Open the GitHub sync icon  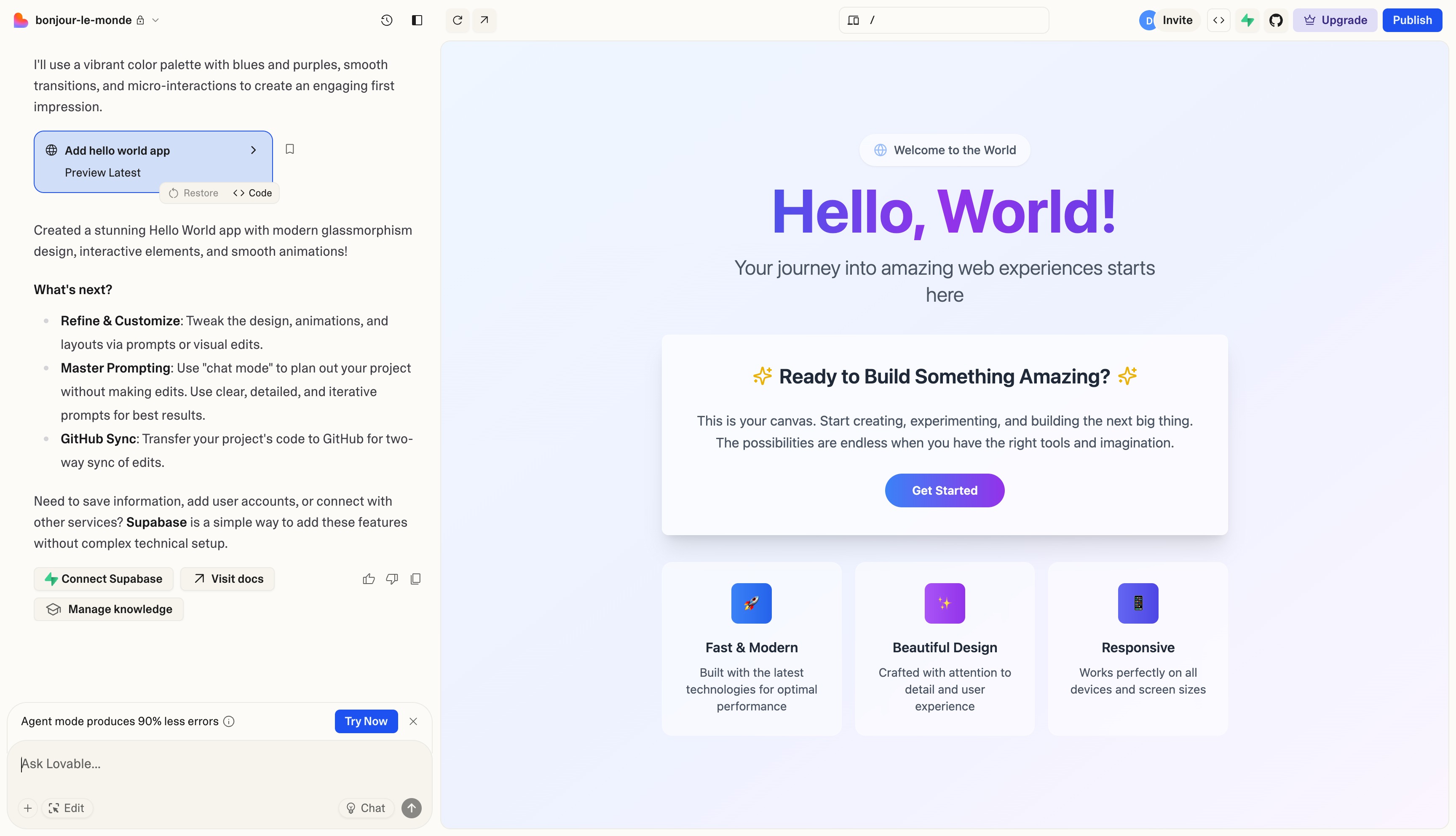click(x=1276, y=20)
